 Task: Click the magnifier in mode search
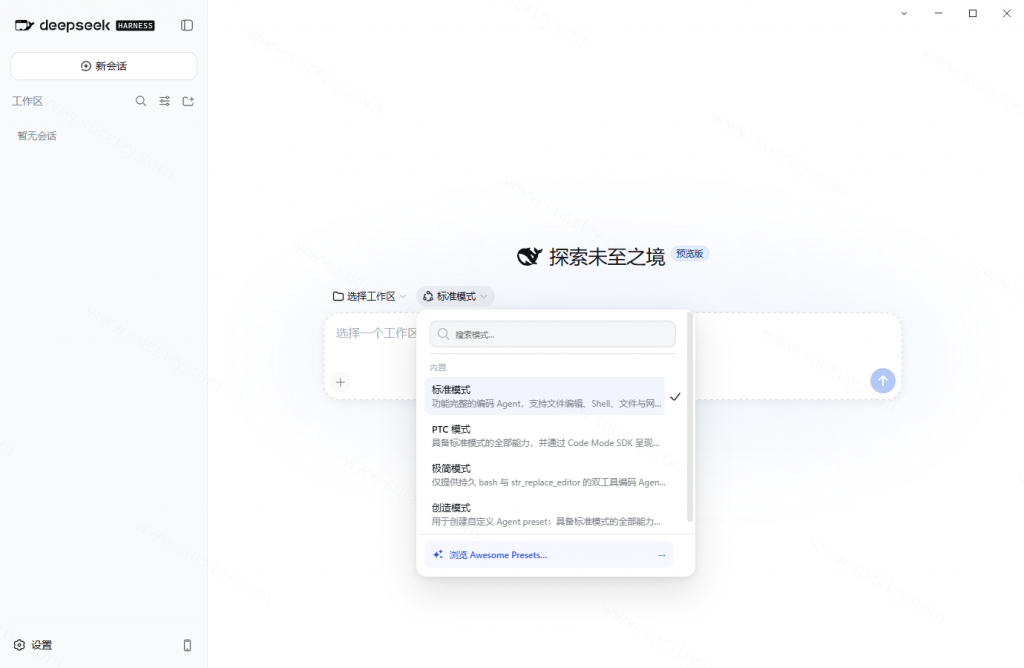pyautogui.click(x=443, y=334)
